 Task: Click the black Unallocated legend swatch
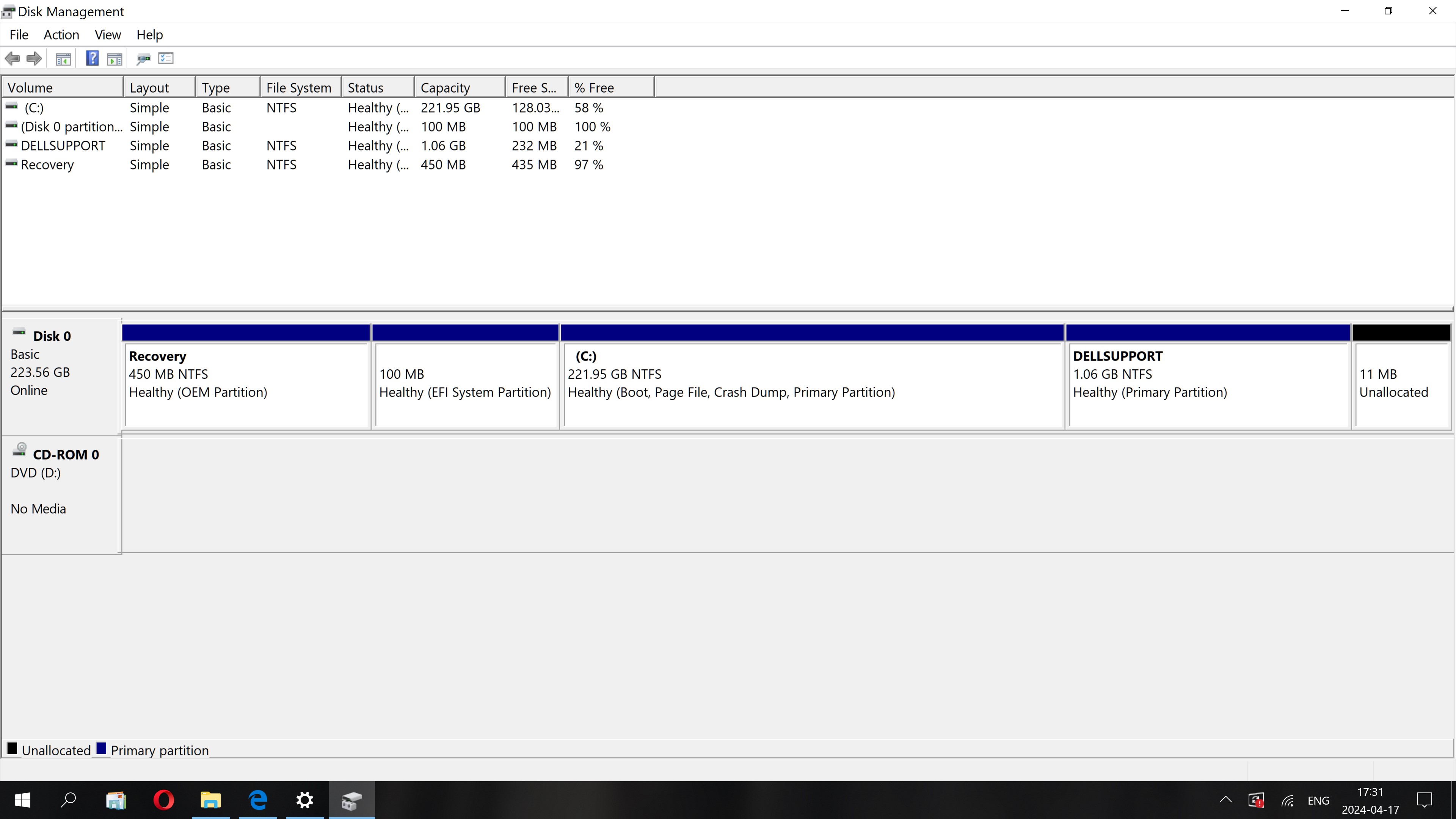click(12, 748)
